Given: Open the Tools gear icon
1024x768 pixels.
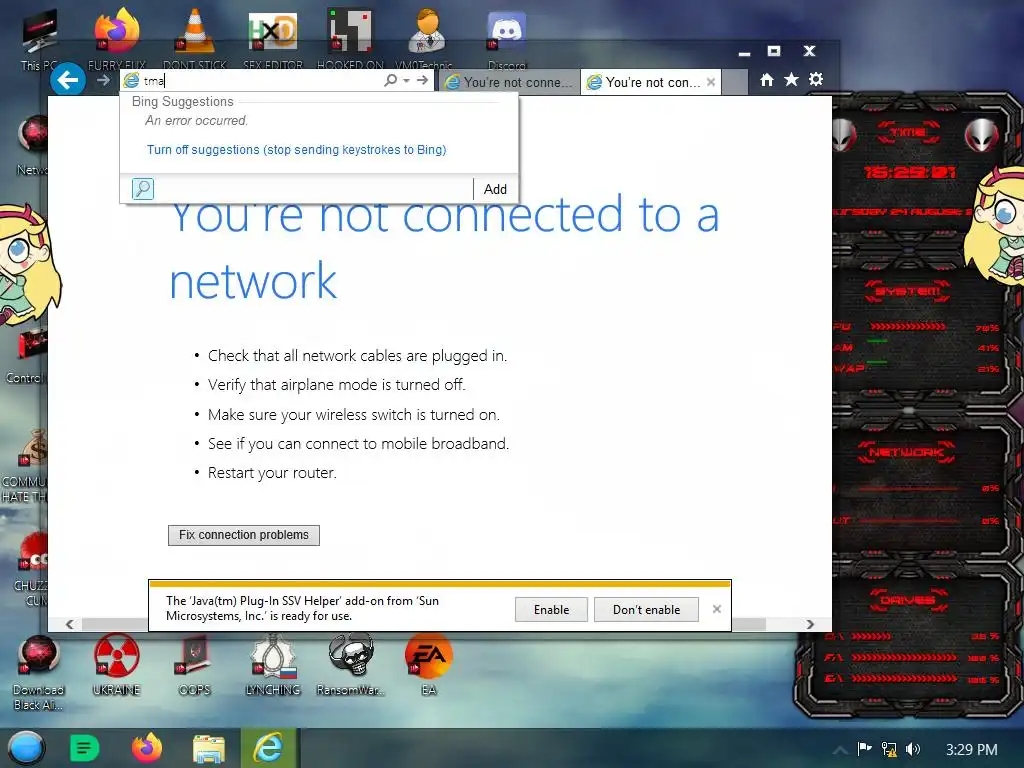Looking at the screenshot, I should point(816,80).
